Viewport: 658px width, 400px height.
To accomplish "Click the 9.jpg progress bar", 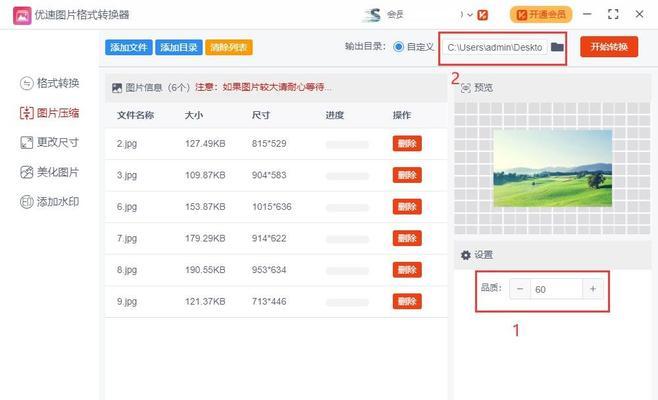I will (347, 302).
